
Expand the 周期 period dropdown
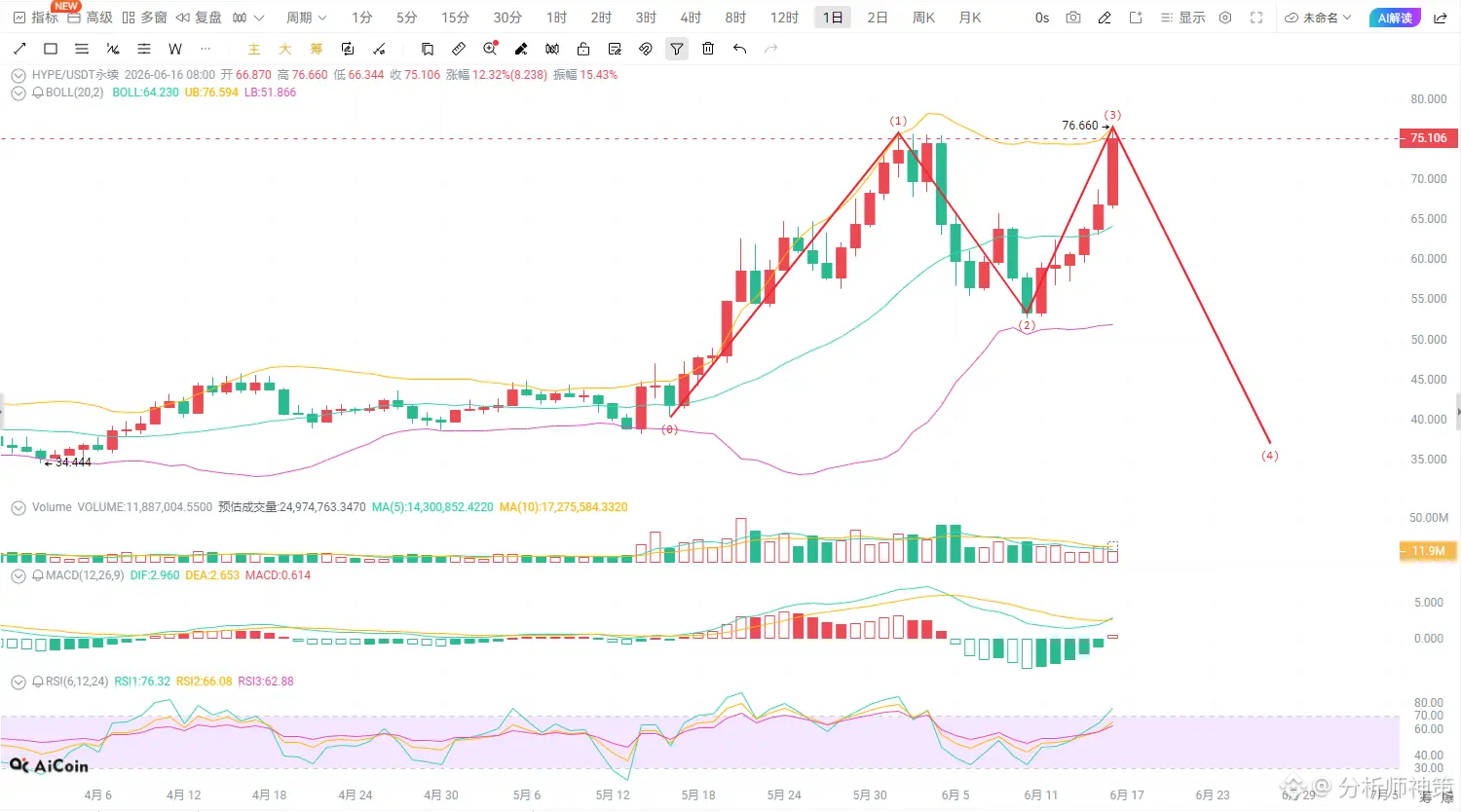[307, 18]
